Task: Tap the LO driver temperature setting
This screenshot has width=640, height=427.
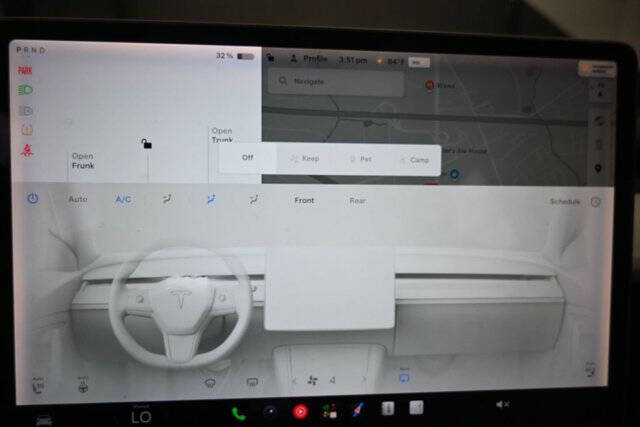Action: 141,417
